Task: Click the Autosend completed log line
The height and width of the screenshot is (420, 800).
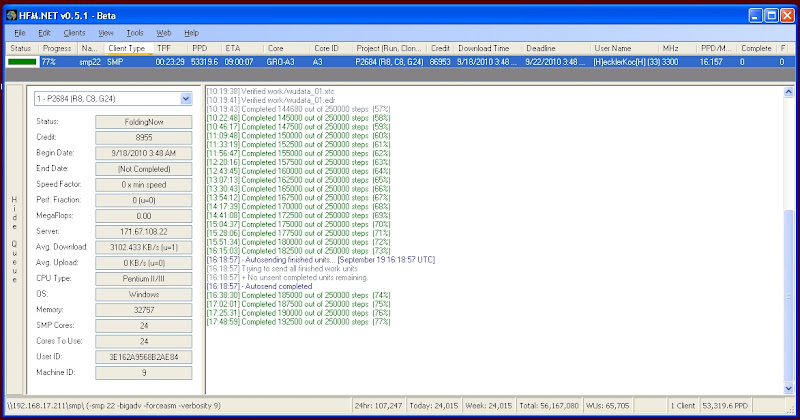Action: coord(259,286)
